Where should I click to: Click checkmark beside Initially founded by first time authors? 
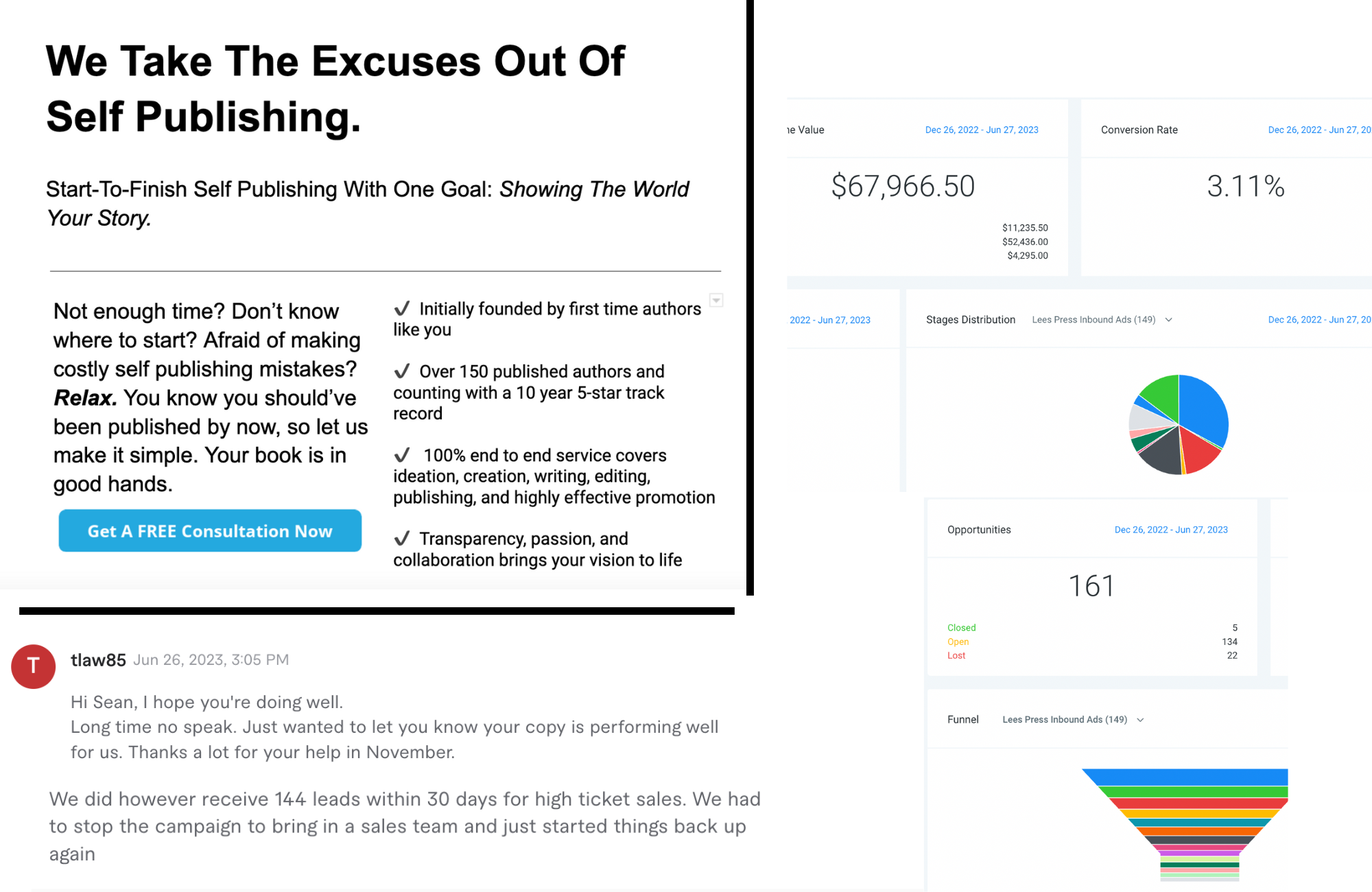coord(402,309)
